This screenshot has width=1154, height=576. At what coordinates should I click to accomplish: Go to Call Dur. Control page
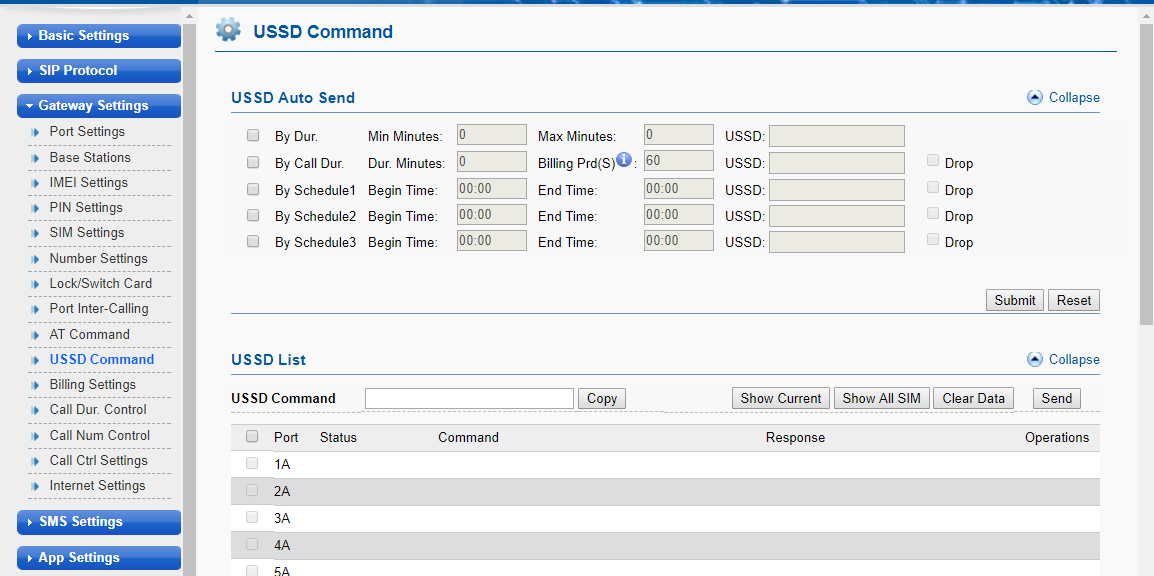(98, 409)
